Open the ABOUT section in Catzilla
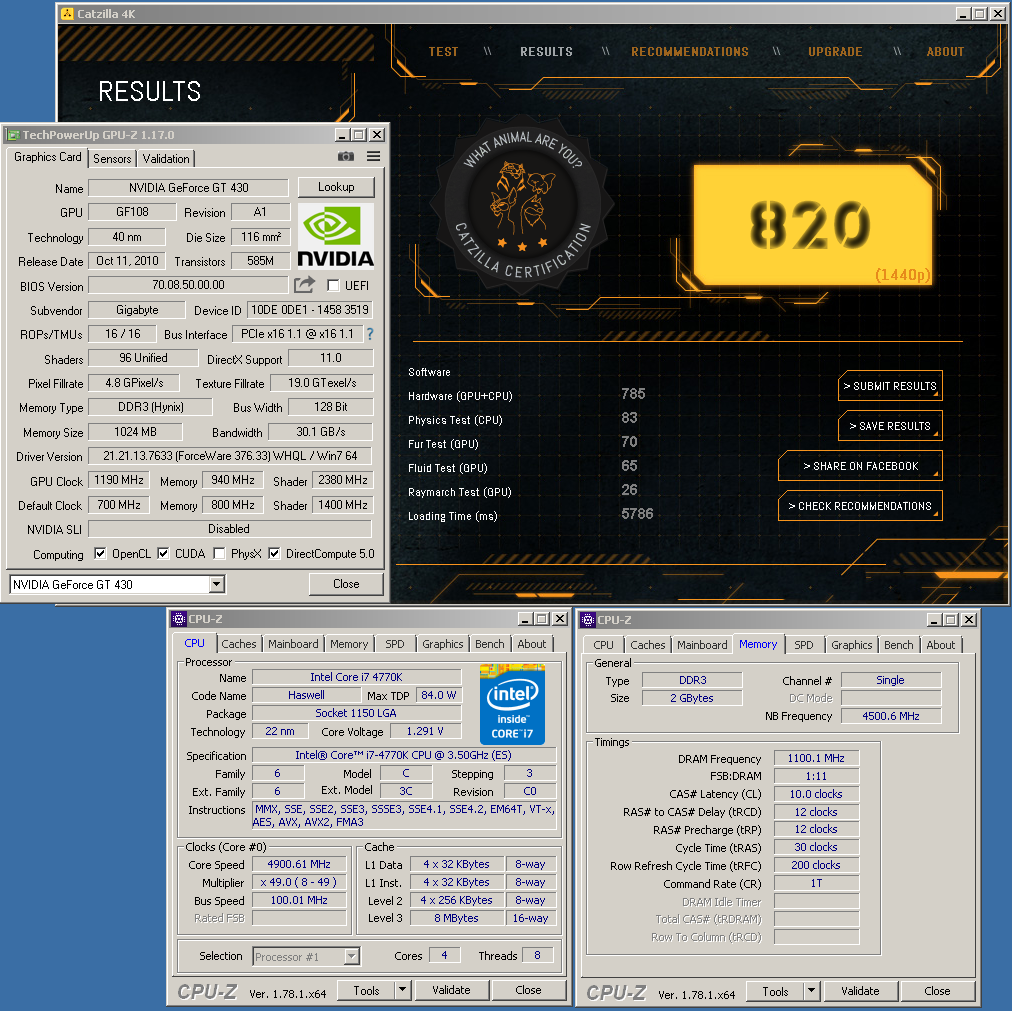 (x=945, y=52)
